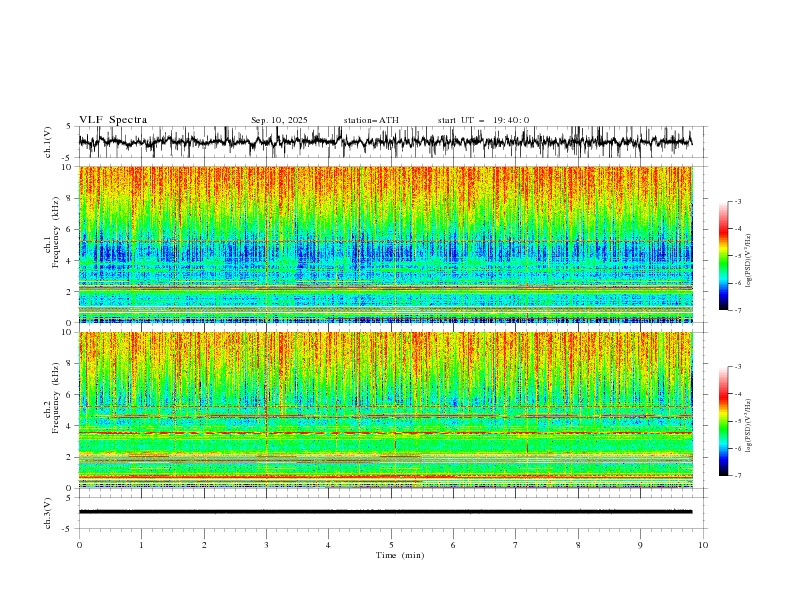
Task: Click time axis tick label "3"
Action: click(x=266, y=545)
